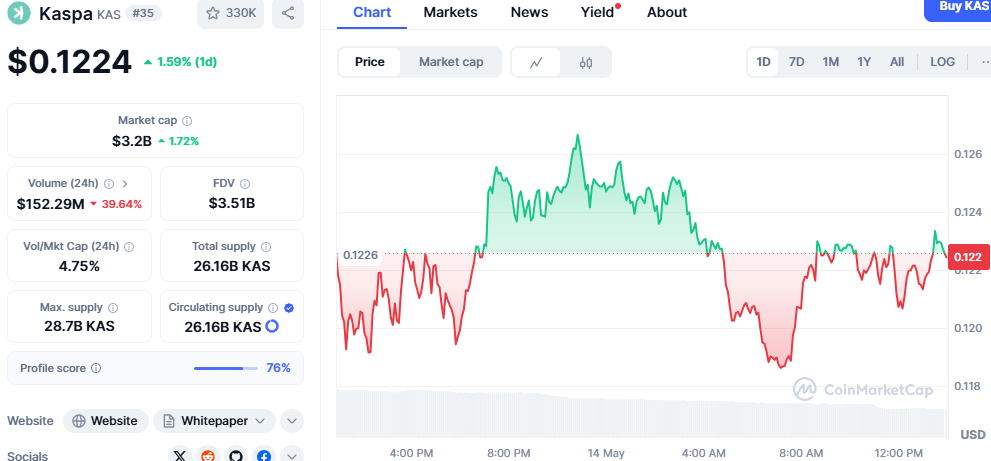Toggle LOG scale on the chart

[x=942, y=62]
